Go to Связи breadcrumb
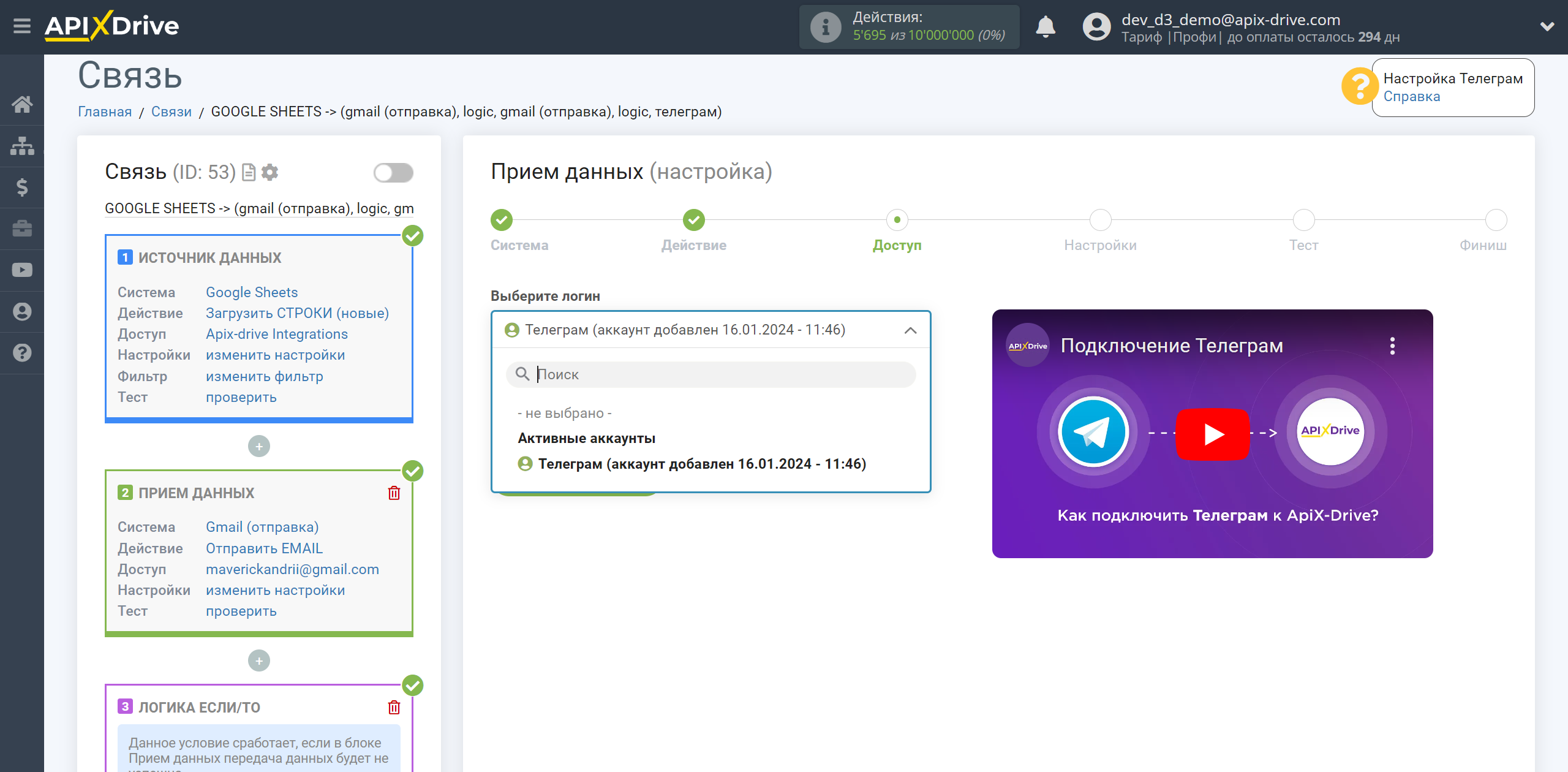1568x772 pixels. pyautogui.click(x=171, y=112)
